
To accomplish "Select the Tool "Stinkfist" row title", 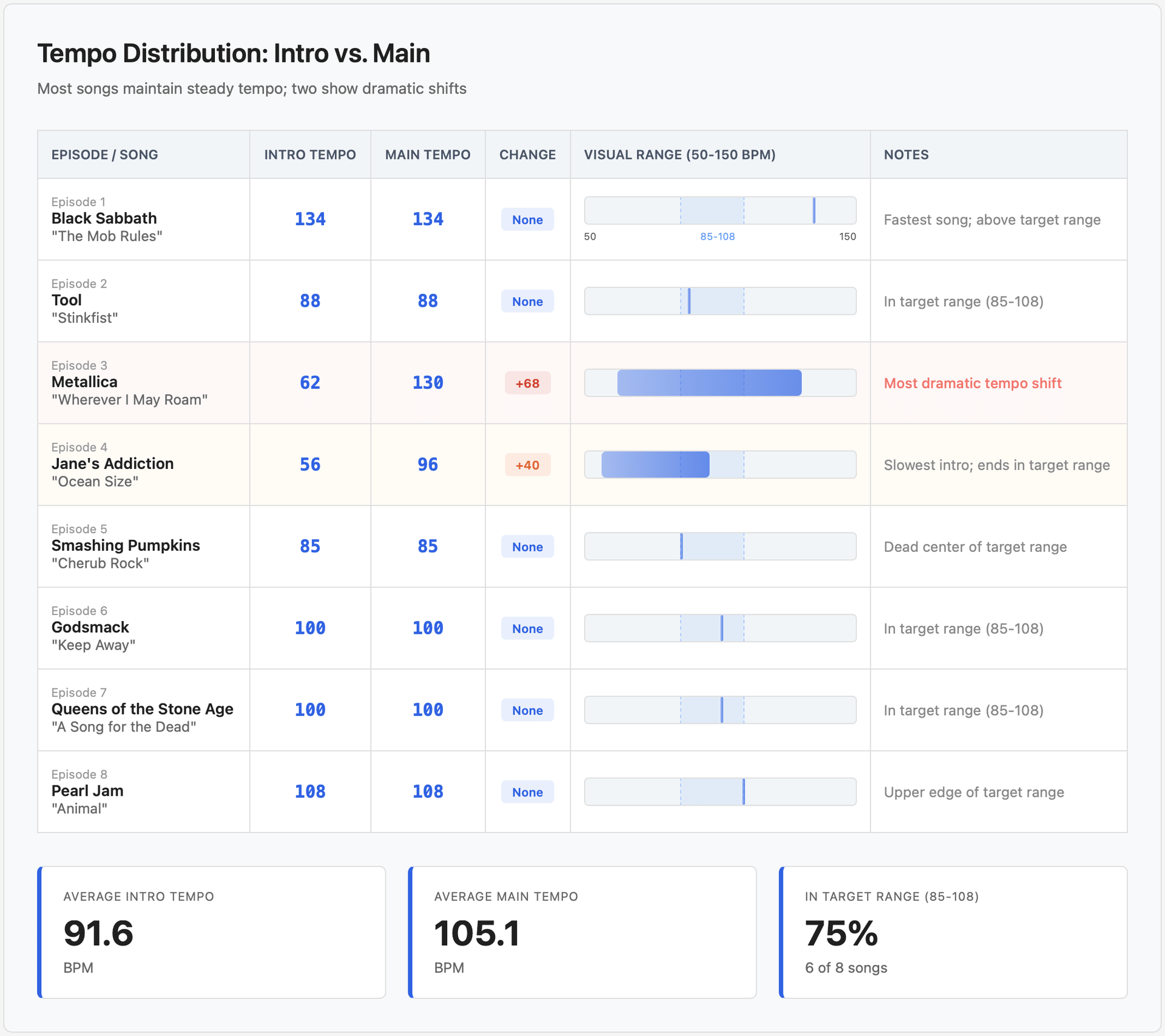I will (x=67, y=300).
